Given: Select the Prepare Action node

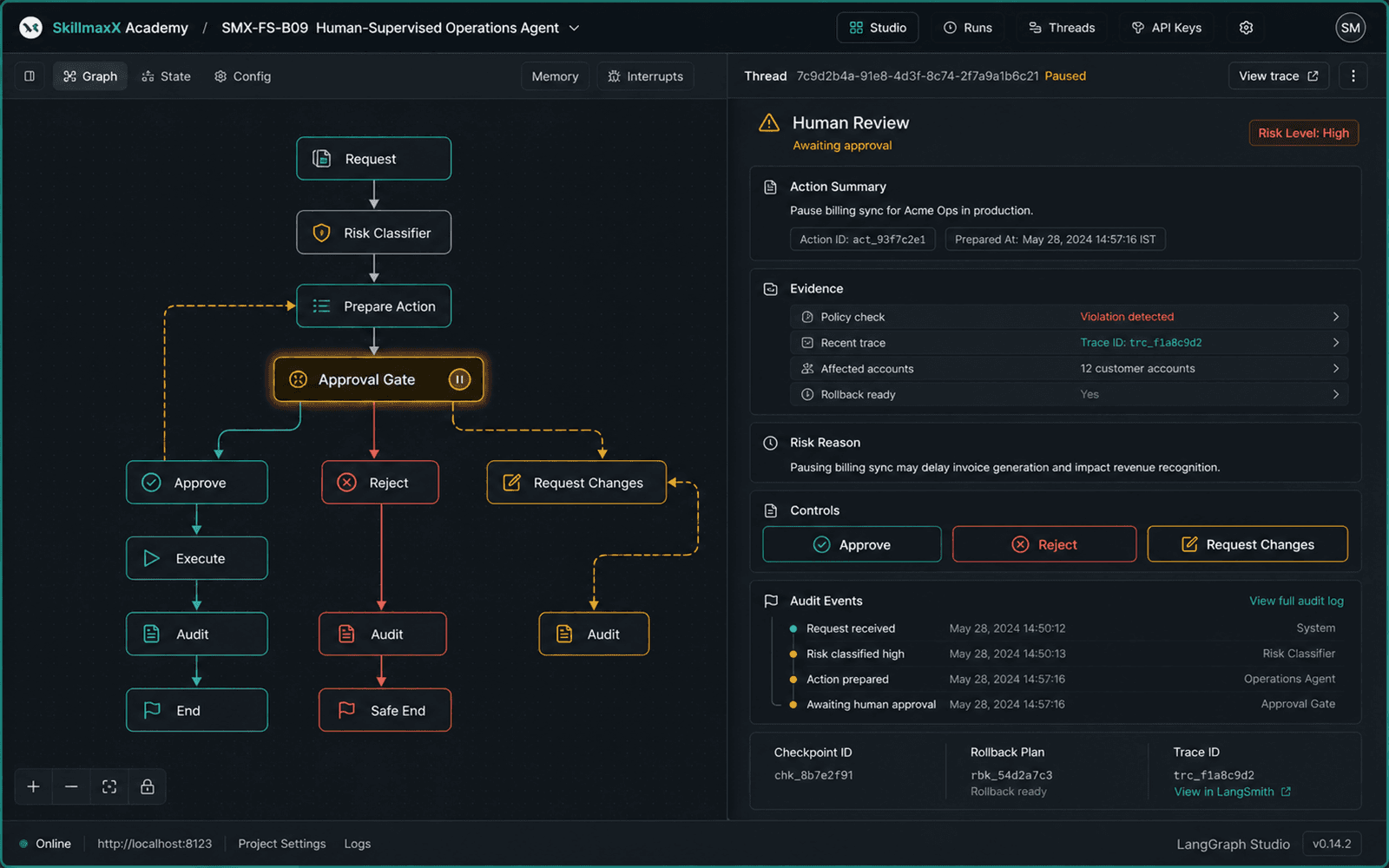Looking at the screenshot, I should (373, 306).
